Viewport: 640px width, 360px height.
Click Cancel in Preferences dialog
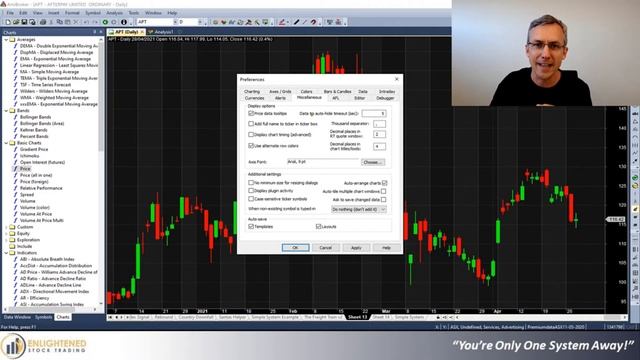[325, 248]
